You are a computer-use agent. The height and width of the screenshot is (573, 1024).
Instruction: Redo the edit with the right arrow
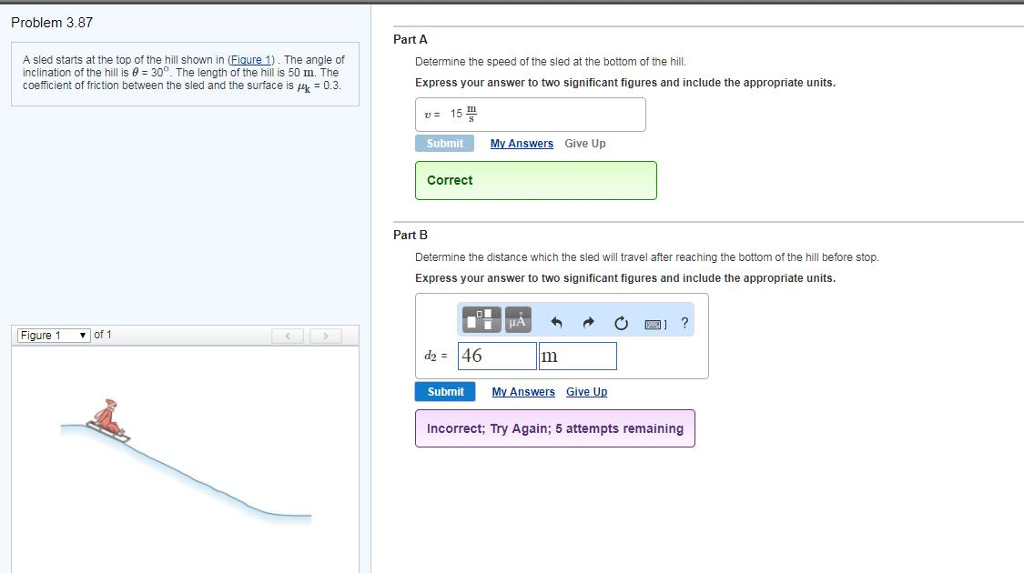[x=588, y=322]
